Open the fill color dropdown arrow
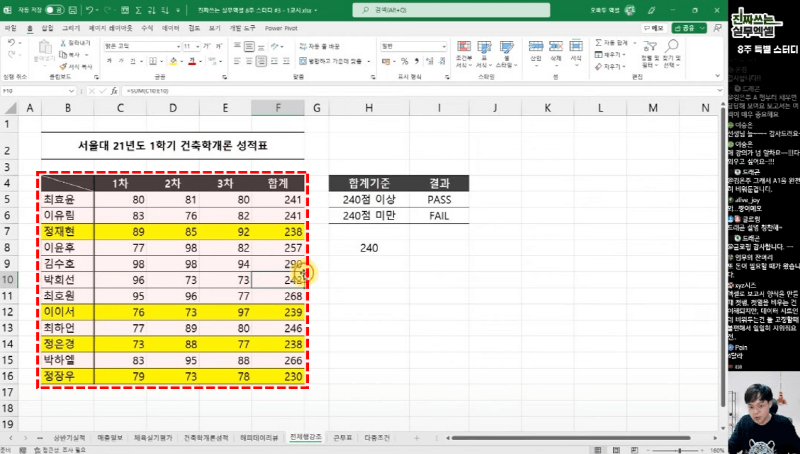 (181, 61)
